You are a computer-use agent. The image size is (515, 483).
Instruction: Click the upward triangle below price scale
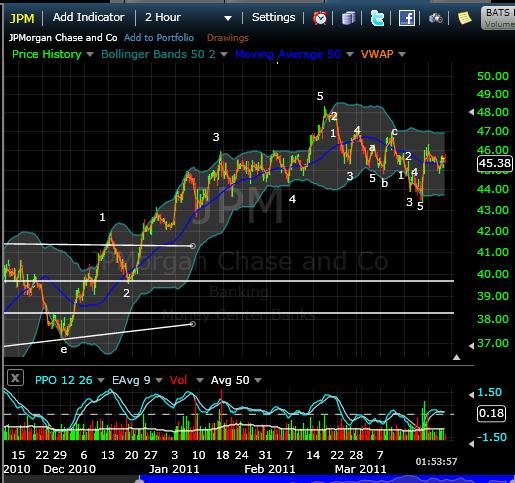tap(456, 357)
